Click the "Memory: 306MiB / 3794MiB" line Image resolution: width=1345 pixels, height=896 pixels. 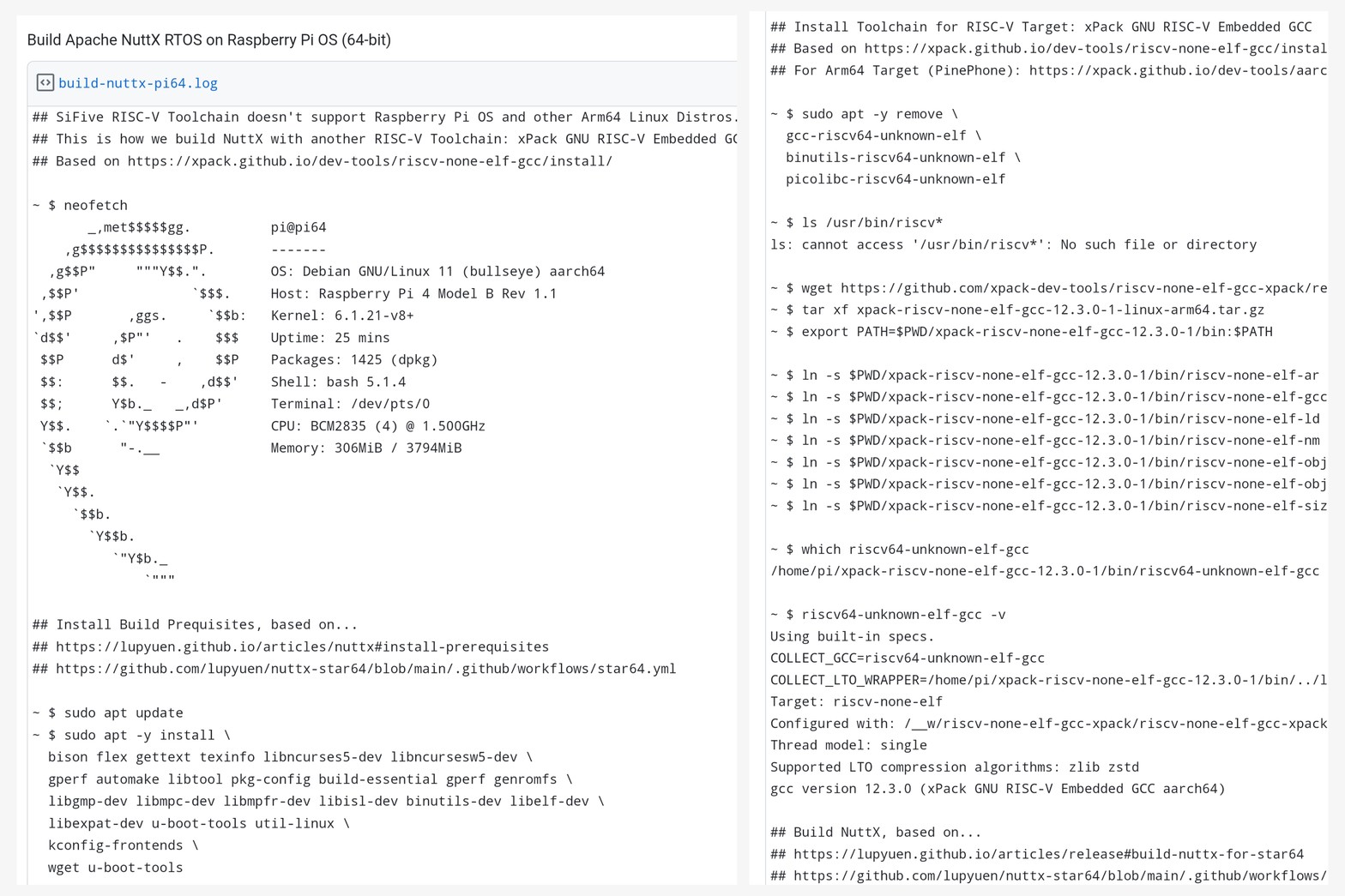click(366, 448)
